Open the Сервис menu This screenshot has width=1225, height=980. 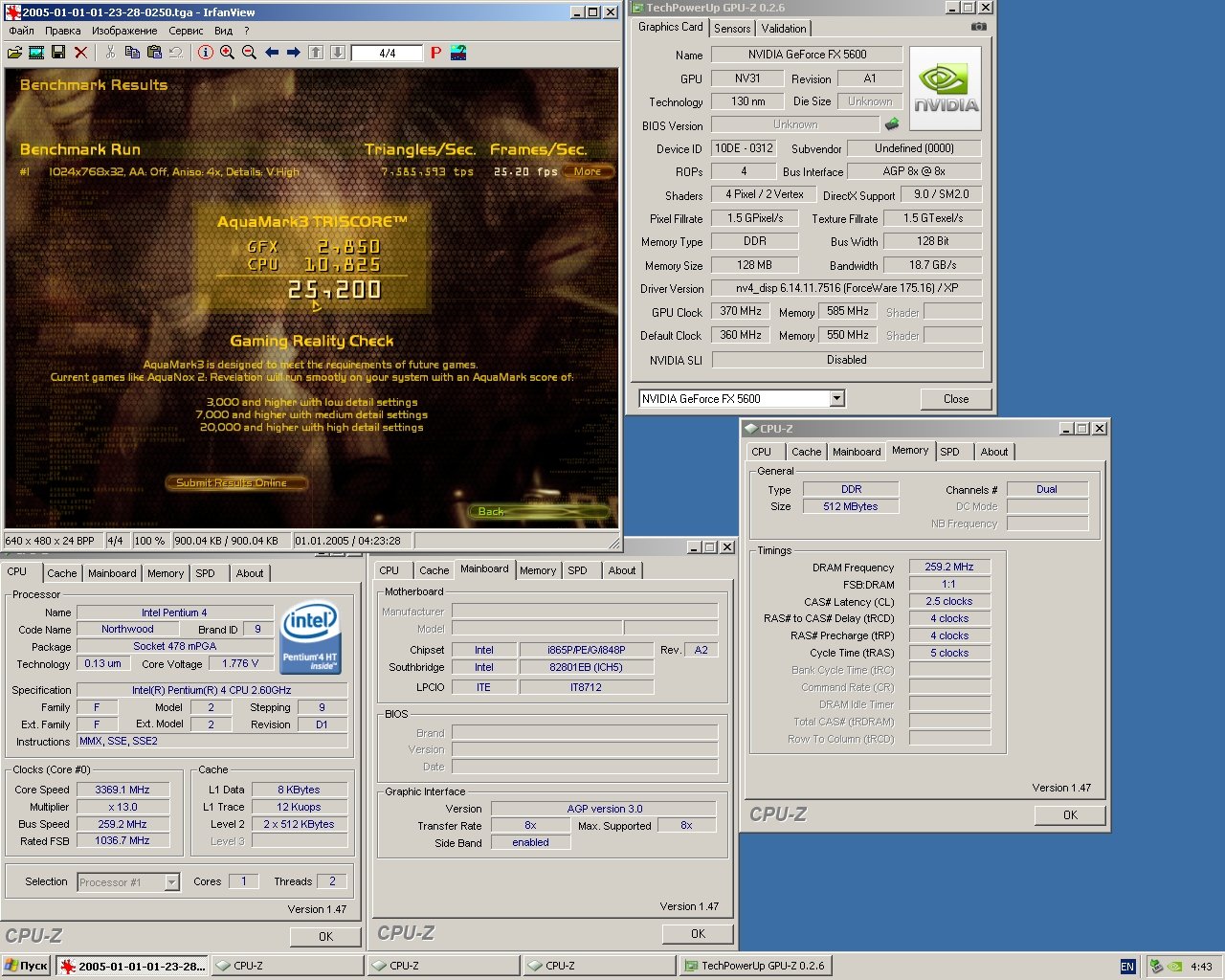186,31
